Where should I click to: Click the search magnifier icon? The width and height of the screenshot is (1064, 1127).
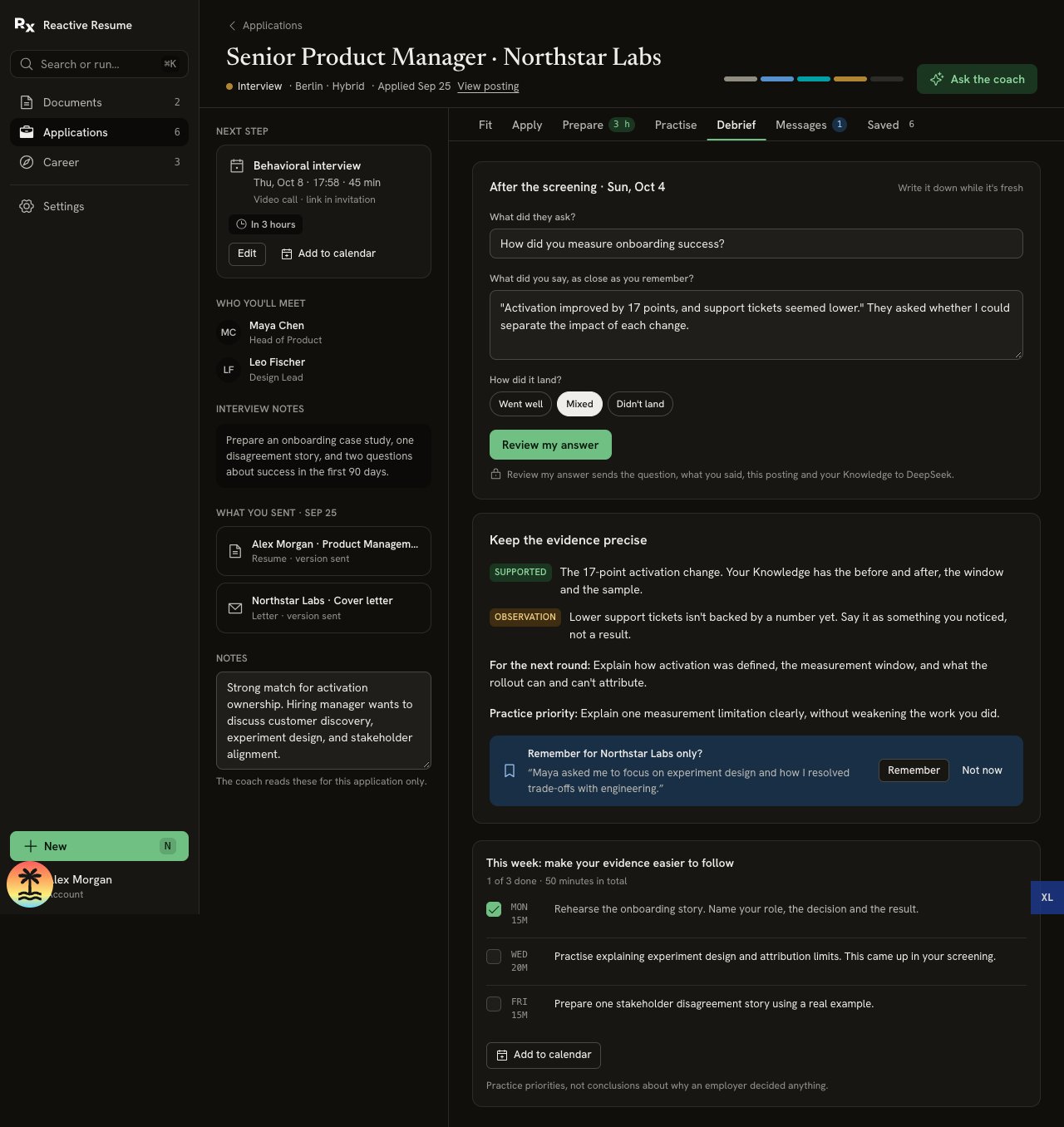(x=27, y=64)
